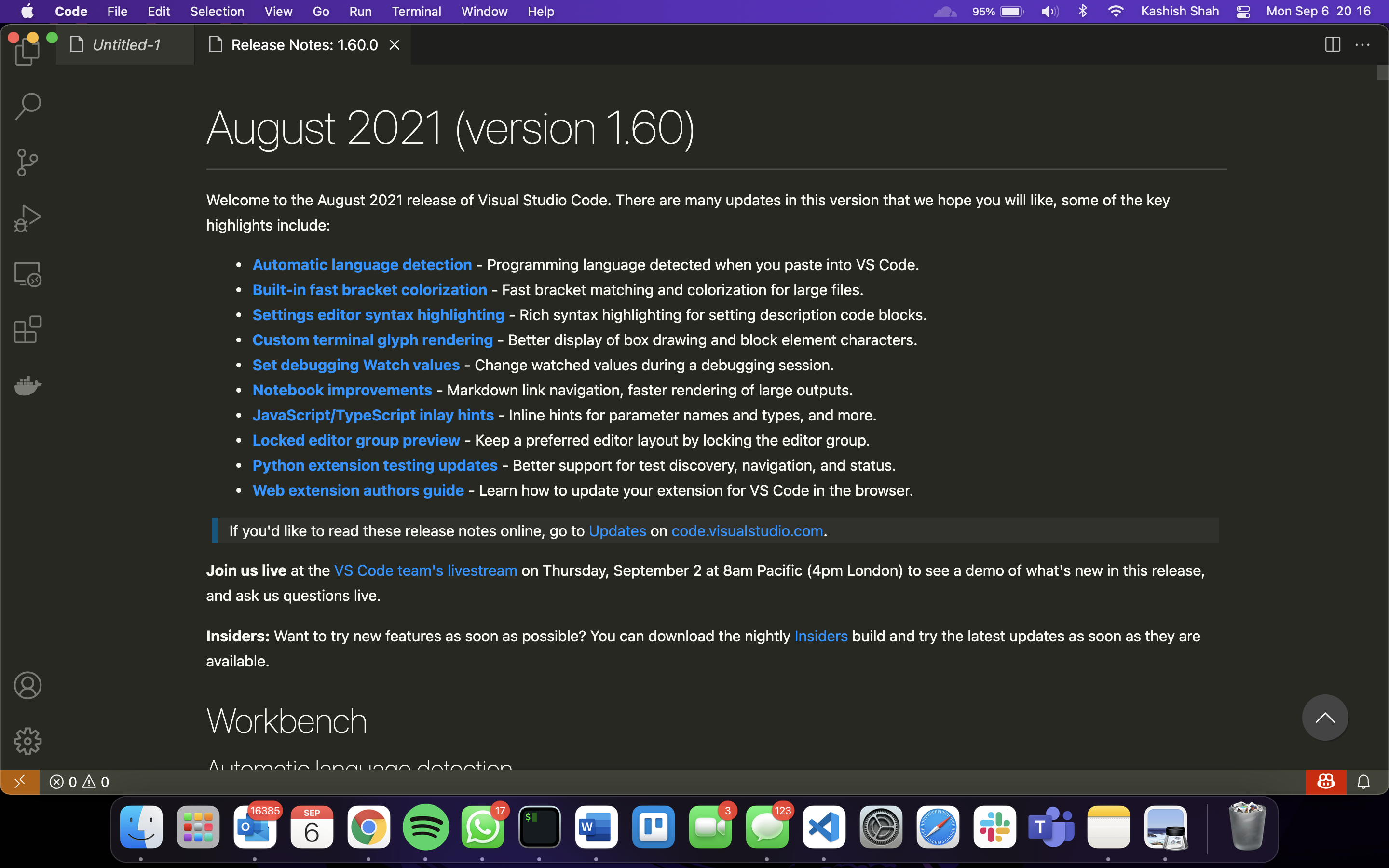The image size is (1389, 868).
Task: Click the editor vertical scrollbar thumb
Action: pyautogui.click(x=1383, y=73)
